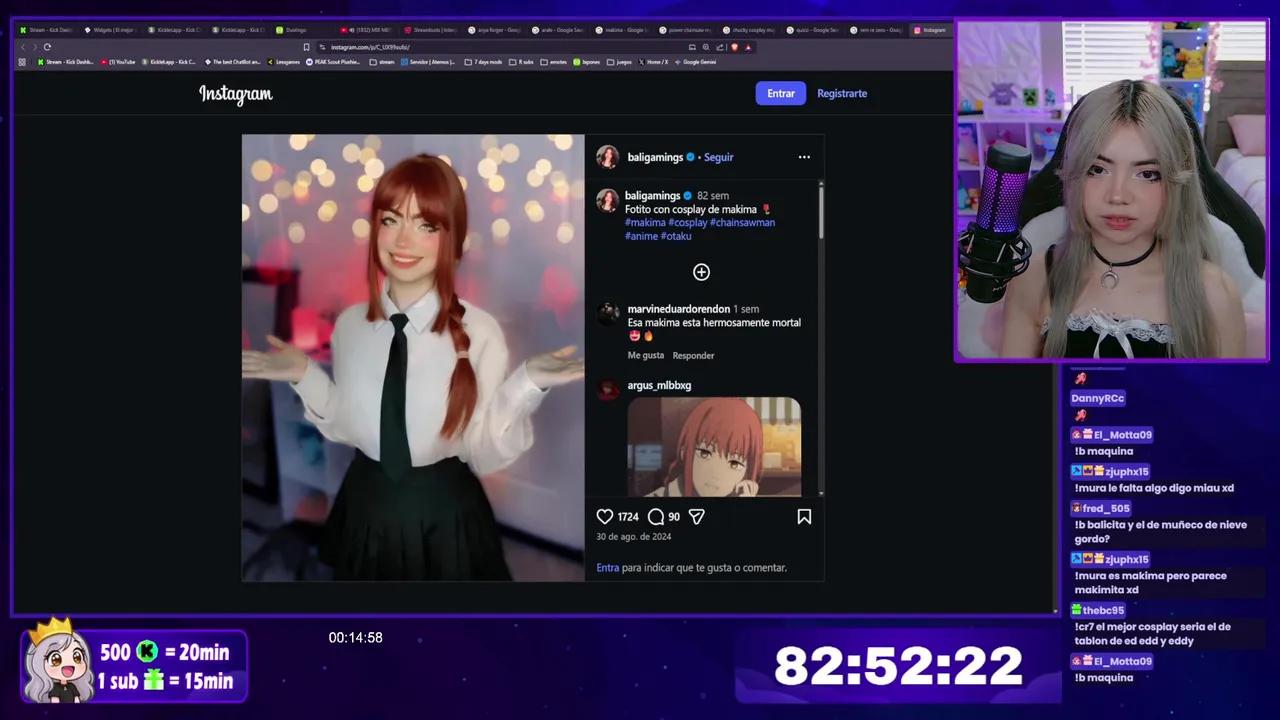Open the #makima hashtag
This screenshot has height=720, width=1280.
click(645, 222)
